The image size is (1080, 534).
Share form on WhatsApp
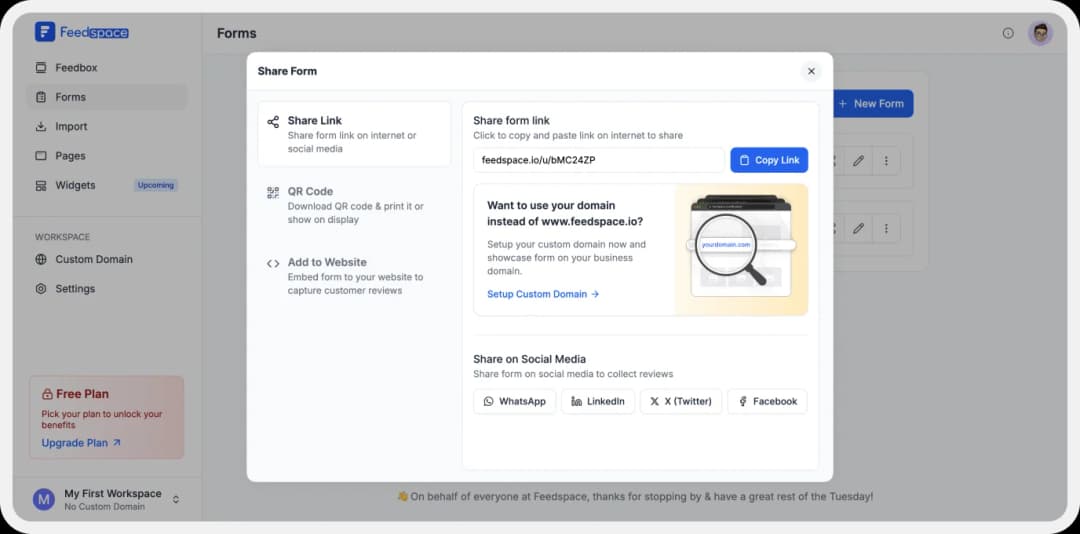(x=515, y=401)
